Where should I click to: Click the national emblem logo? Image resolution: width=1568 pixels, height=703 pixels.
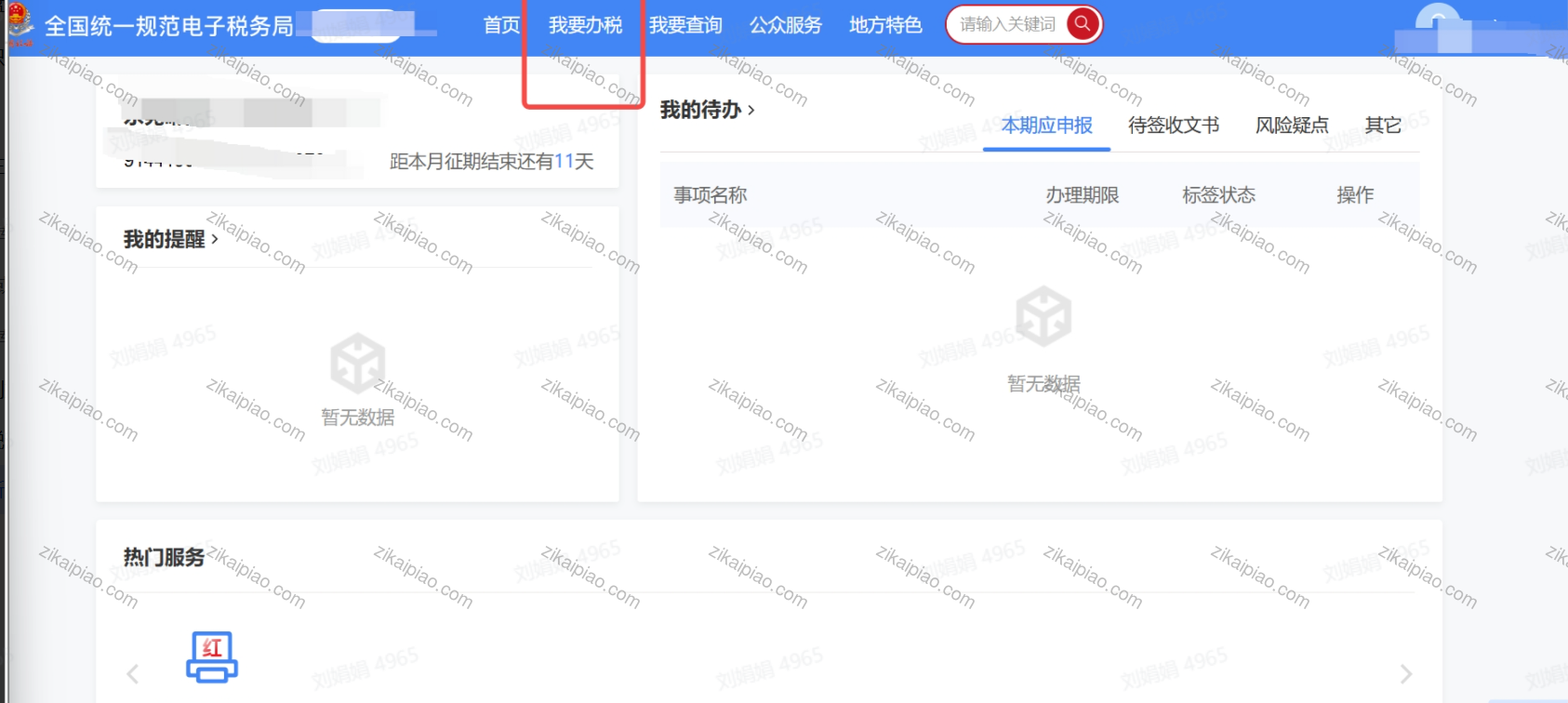(20, 22)
